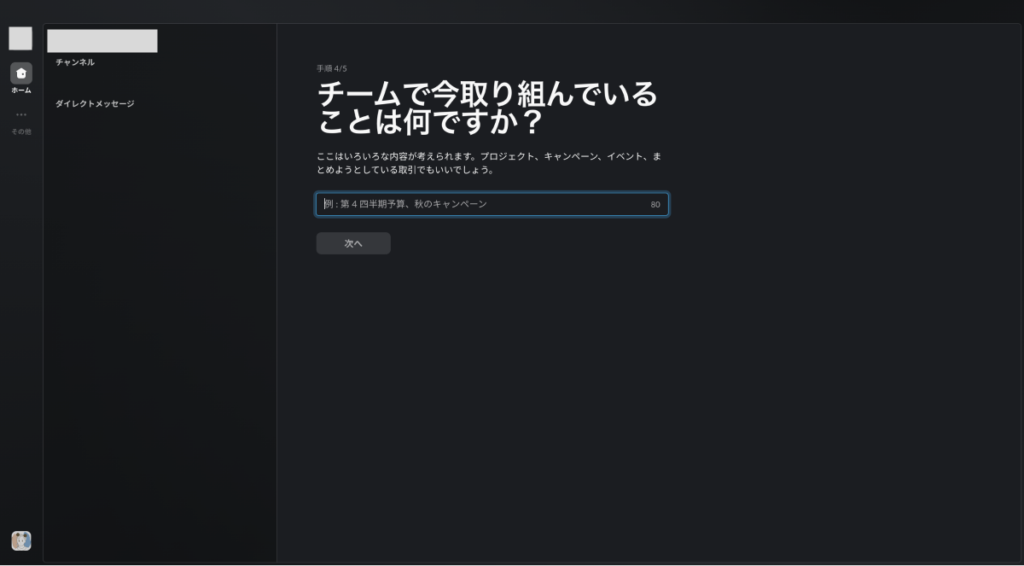Click the 手順 4/5 step indicator
The width and height of the screenshot is (1024, 566).
click(x=332, y=69)
